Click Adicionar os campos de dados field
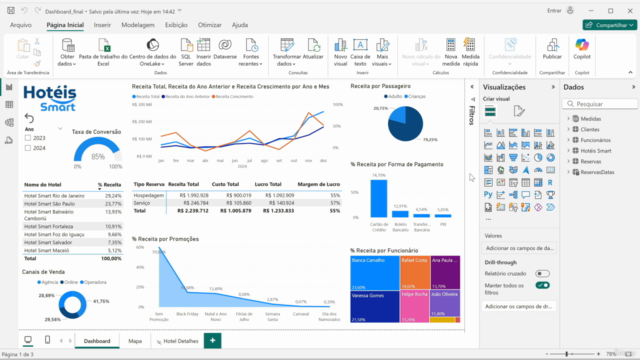This screenshot has height=360, width=640. click(x=519, y=248)
